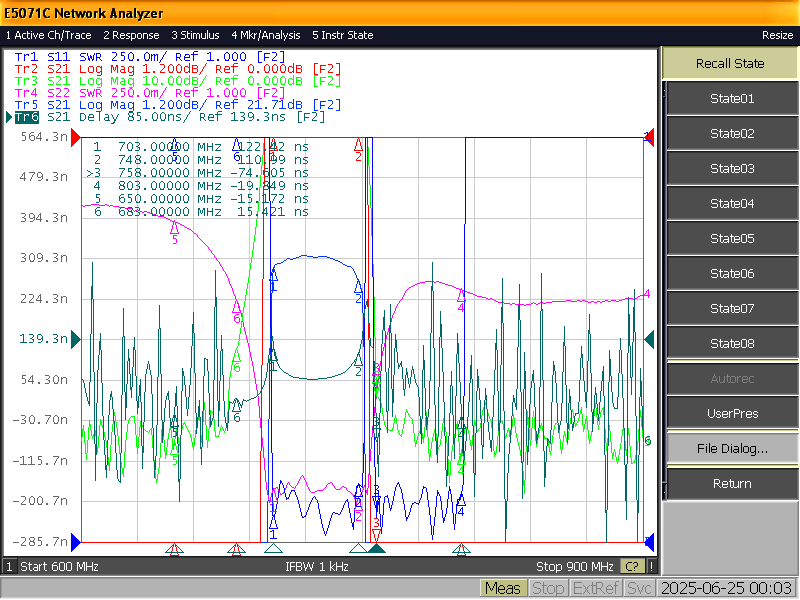Select the Tr4 S22 SWR trace
The height and width of the screenshot is (600, 800).
pyautogui.click(x=150, y=93)
